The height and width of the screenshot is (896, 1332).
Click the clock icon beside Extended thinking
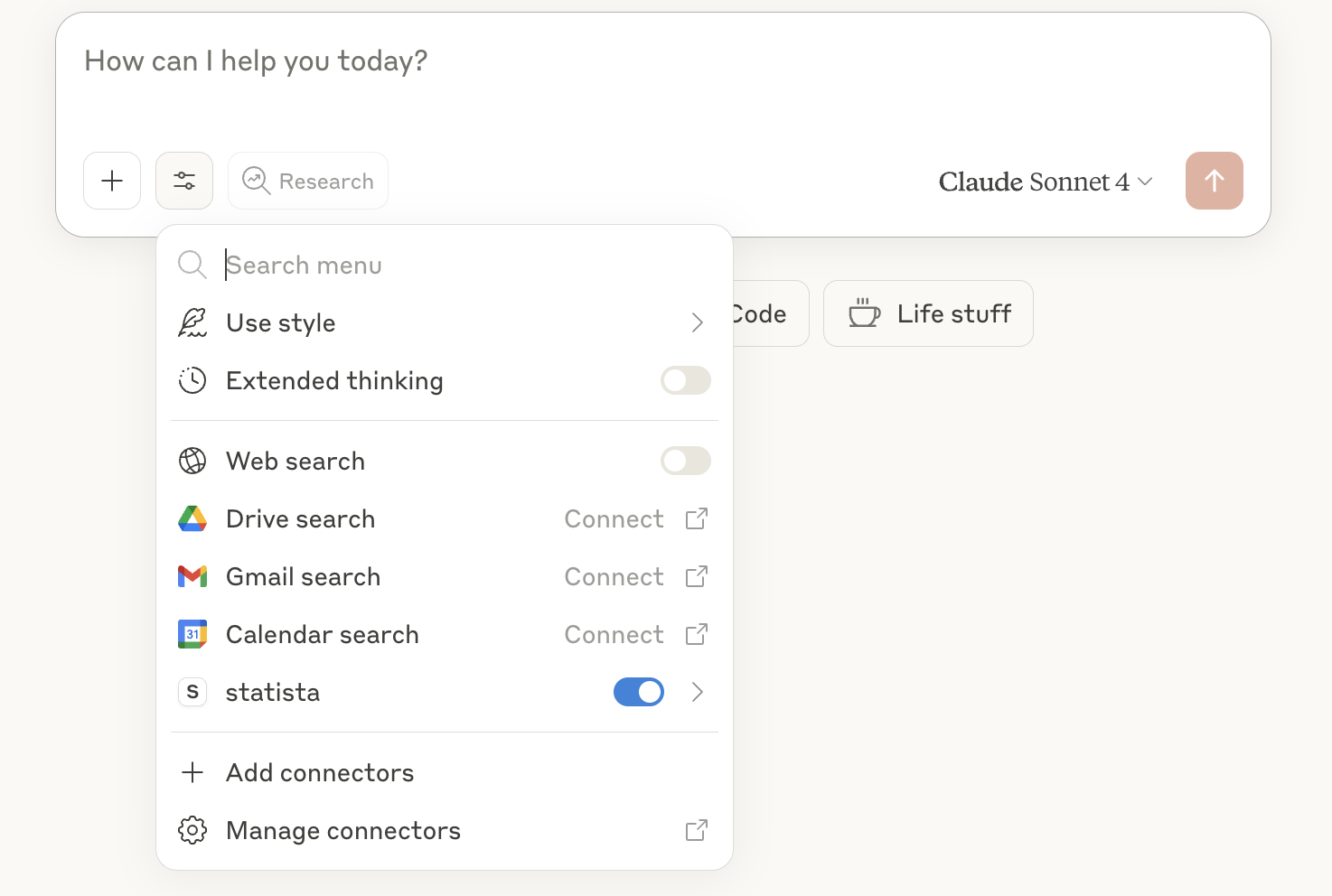[192, 380]
